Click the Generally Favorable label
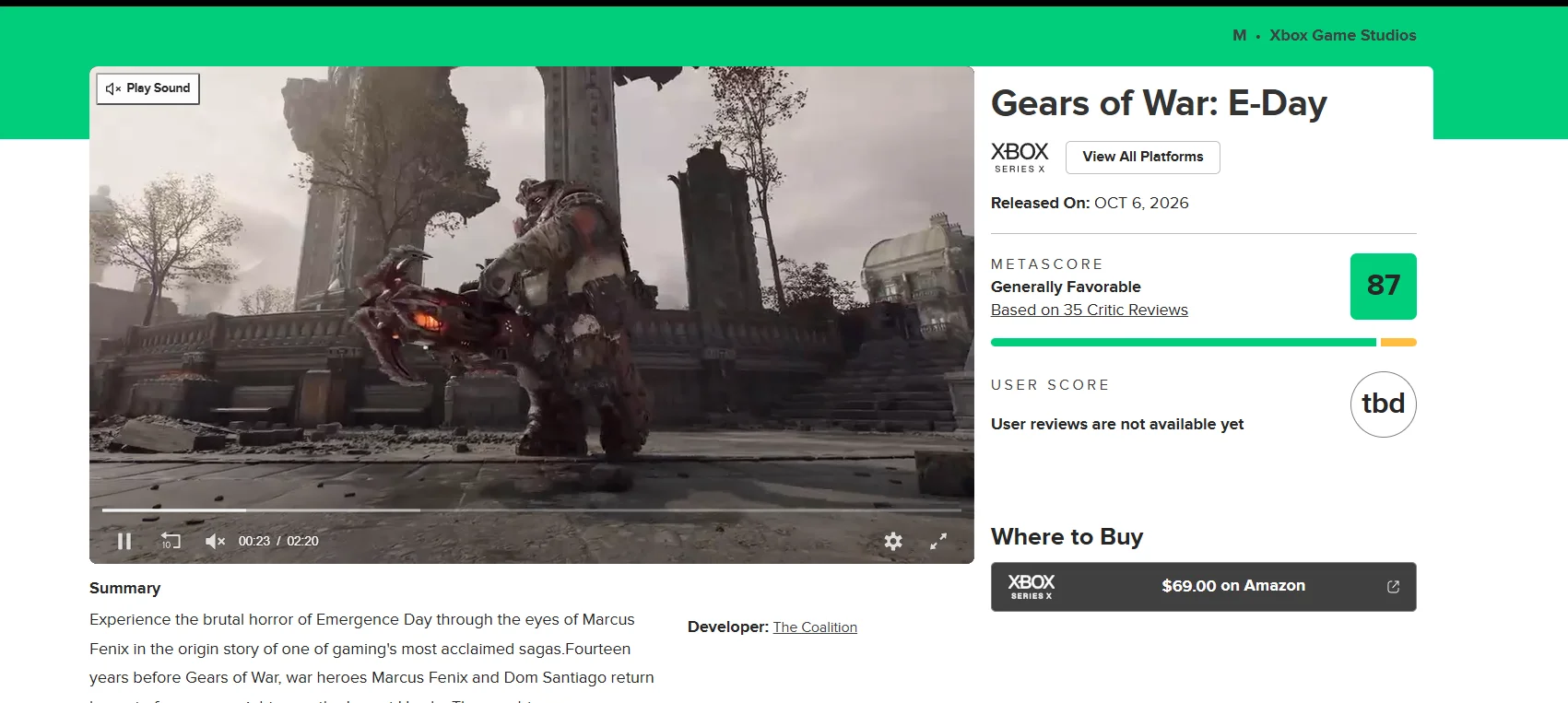The width and height of the screenshot is (1568, 703). (x=1066, y=287)
